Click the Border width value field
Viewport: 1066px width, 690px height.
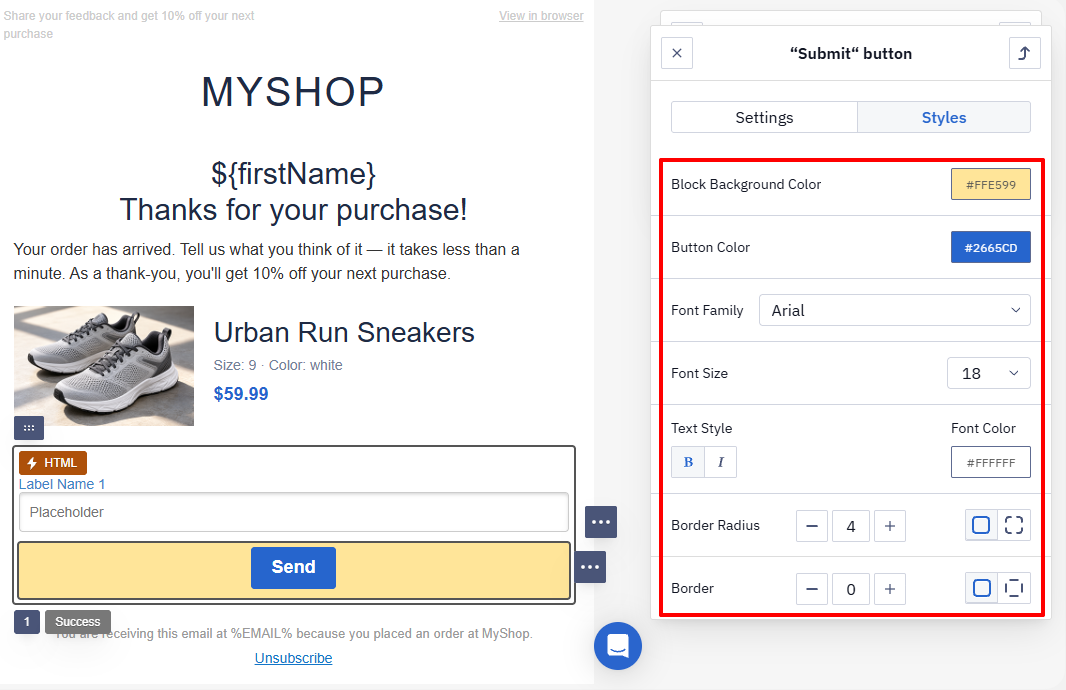coord(850,589)
